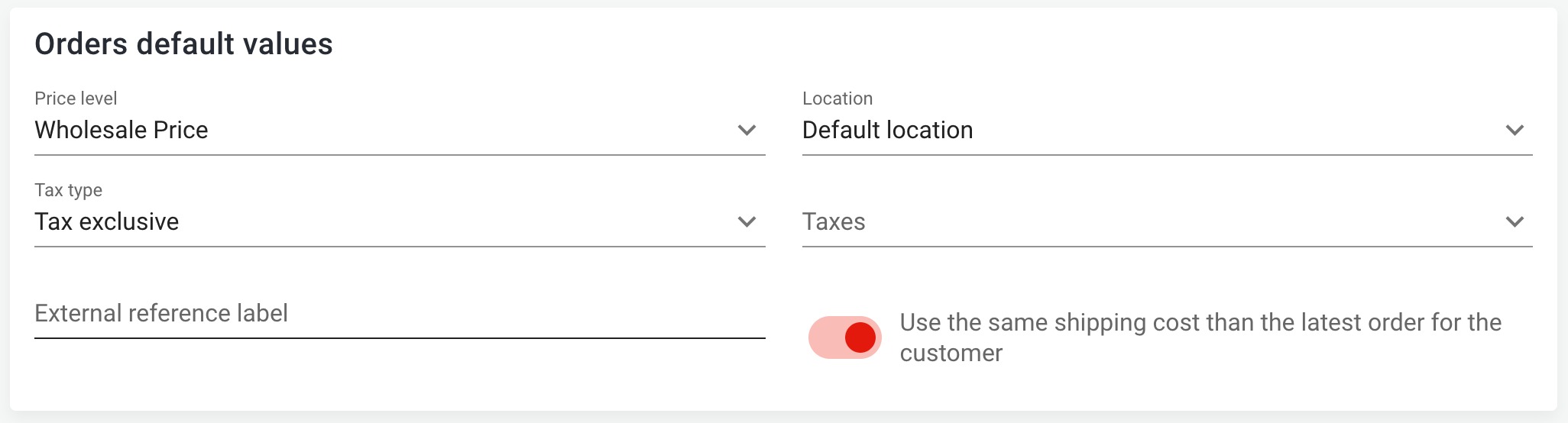
Task: Click the 'Price level' field label
Action: click(x=76, y=98)
